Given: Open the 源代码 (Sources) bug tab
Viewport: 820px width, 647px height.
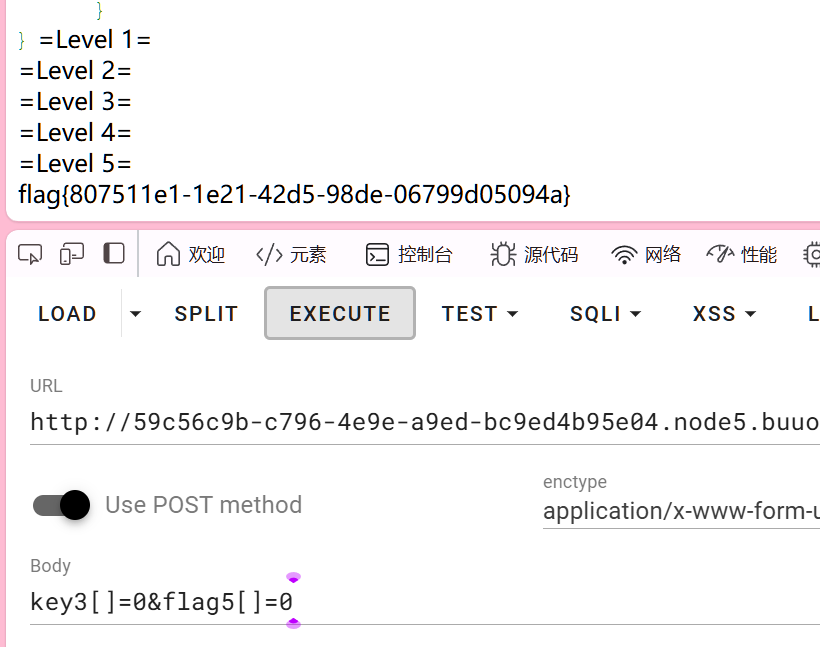Looking at the screenshot, I should tap(534, 255).
